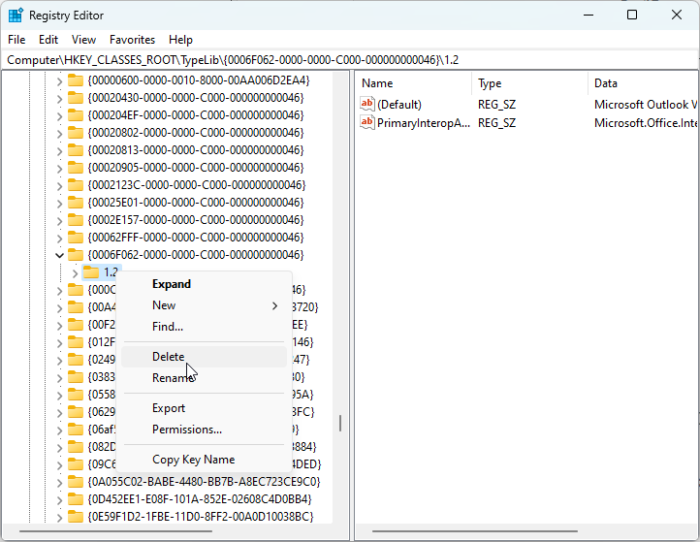Choose Delete from the context menu

pyautogui.click(x=204, y=357)
